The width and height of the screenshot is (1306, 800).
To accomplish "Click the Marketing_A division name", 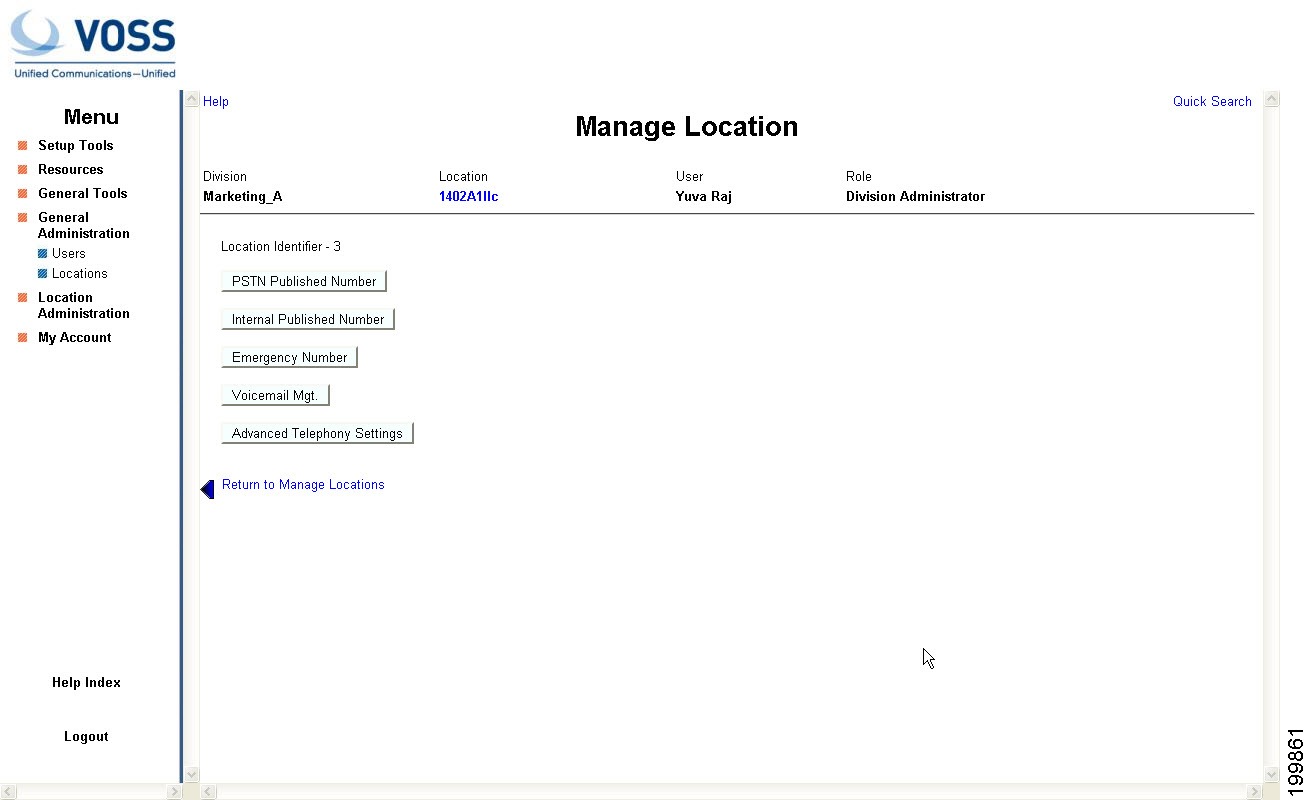I will click(243, 197).
